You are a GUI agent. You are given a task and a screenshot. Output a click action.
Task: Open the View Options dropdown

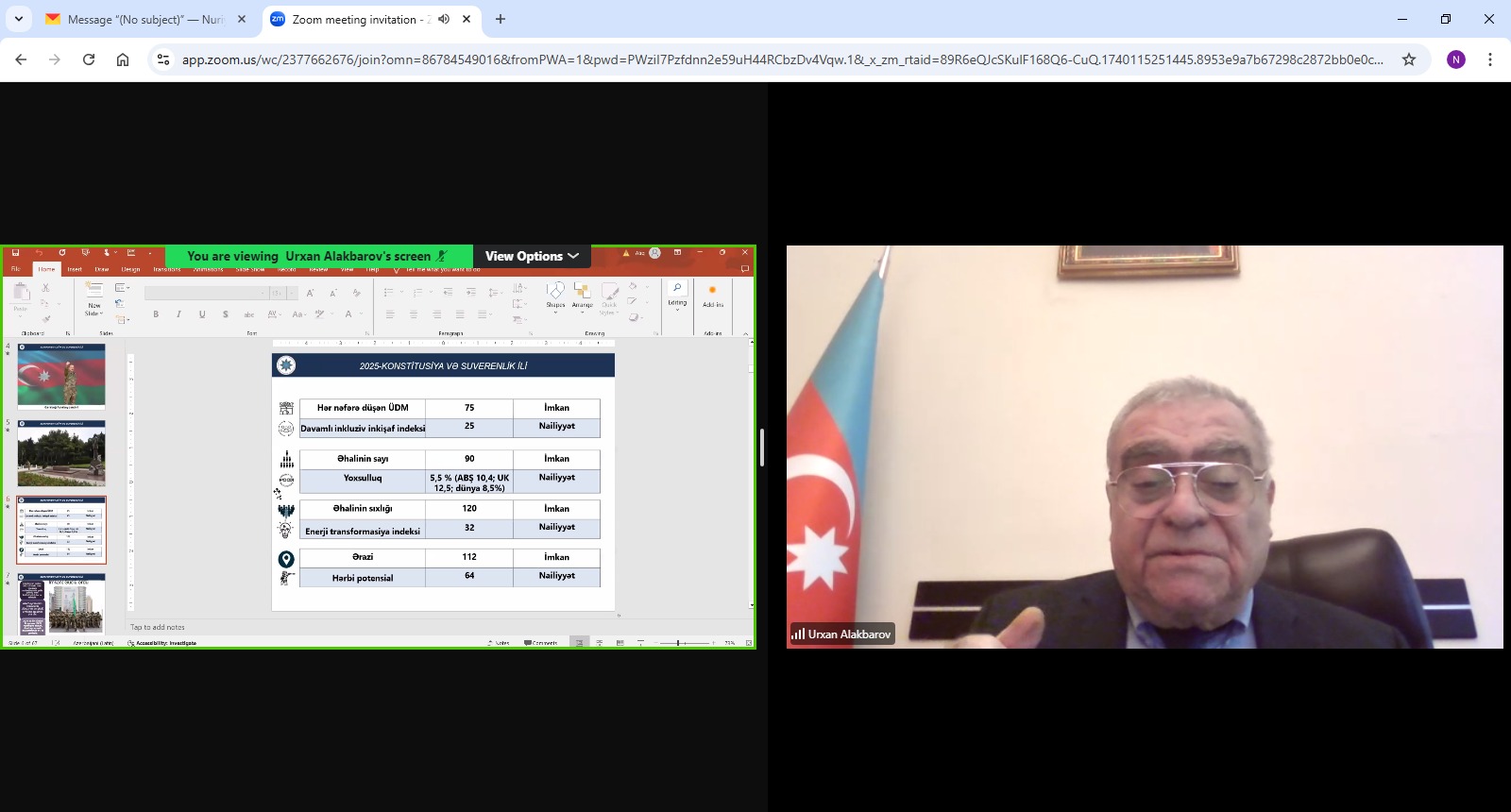coord(532,256)
